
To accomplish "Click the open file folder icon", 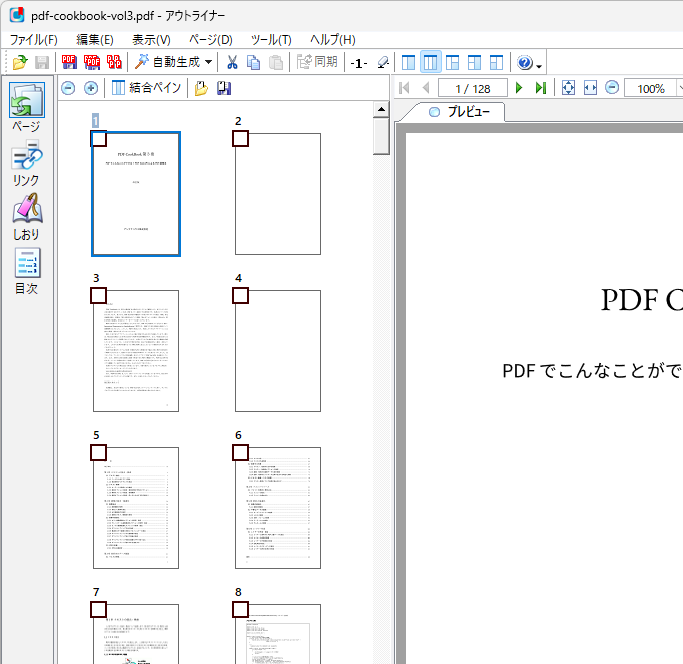I will 19,62.
